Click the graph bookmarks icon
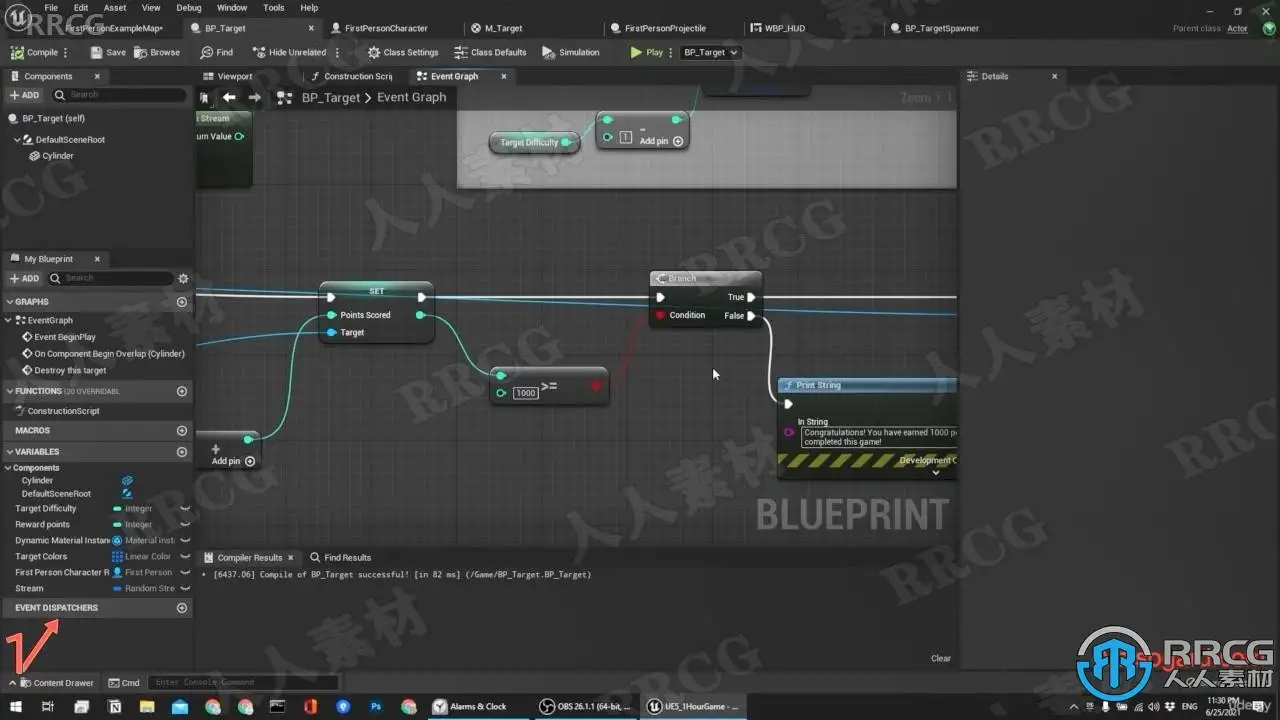The width and height of the screenshot is (1280, 720). 204,97
